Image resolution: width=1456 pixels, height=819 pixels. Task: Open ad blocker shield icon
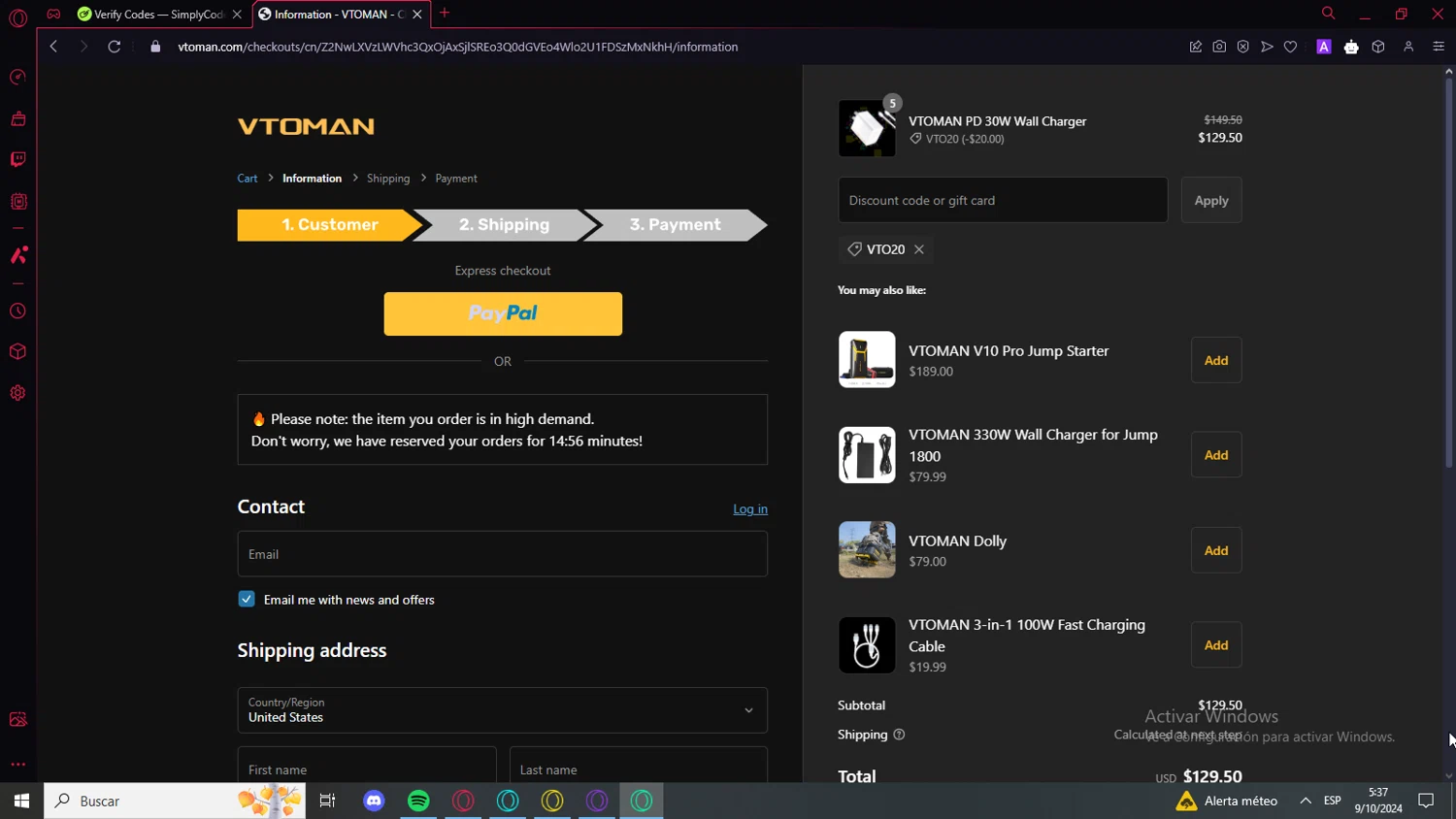pyautogui.click(x=1242, y=47)
